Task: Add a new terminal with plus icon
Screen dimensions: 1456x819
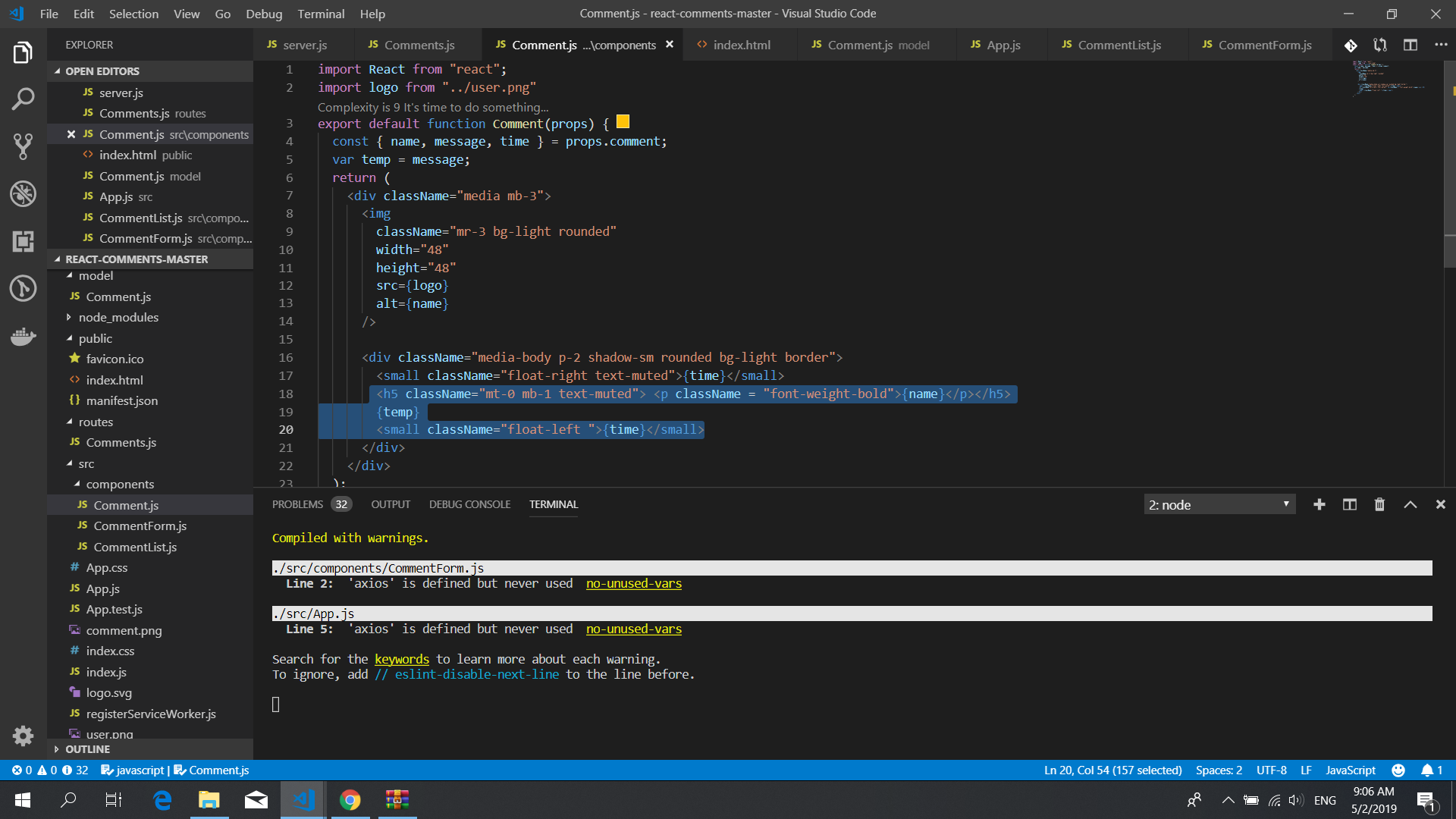Action: coord(1319,504)
